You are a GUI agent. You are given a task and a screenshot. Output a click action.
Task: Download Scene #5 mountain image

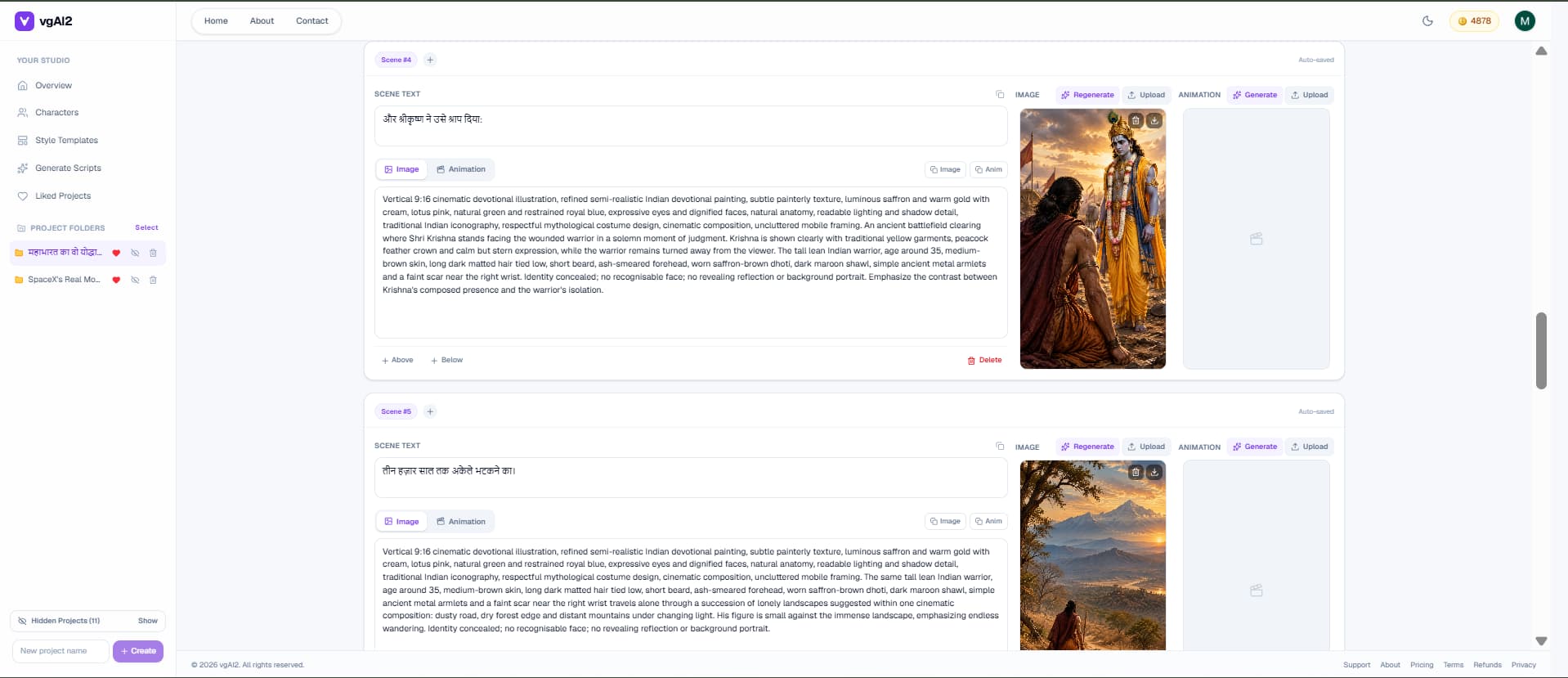[x=1154, y=472]
